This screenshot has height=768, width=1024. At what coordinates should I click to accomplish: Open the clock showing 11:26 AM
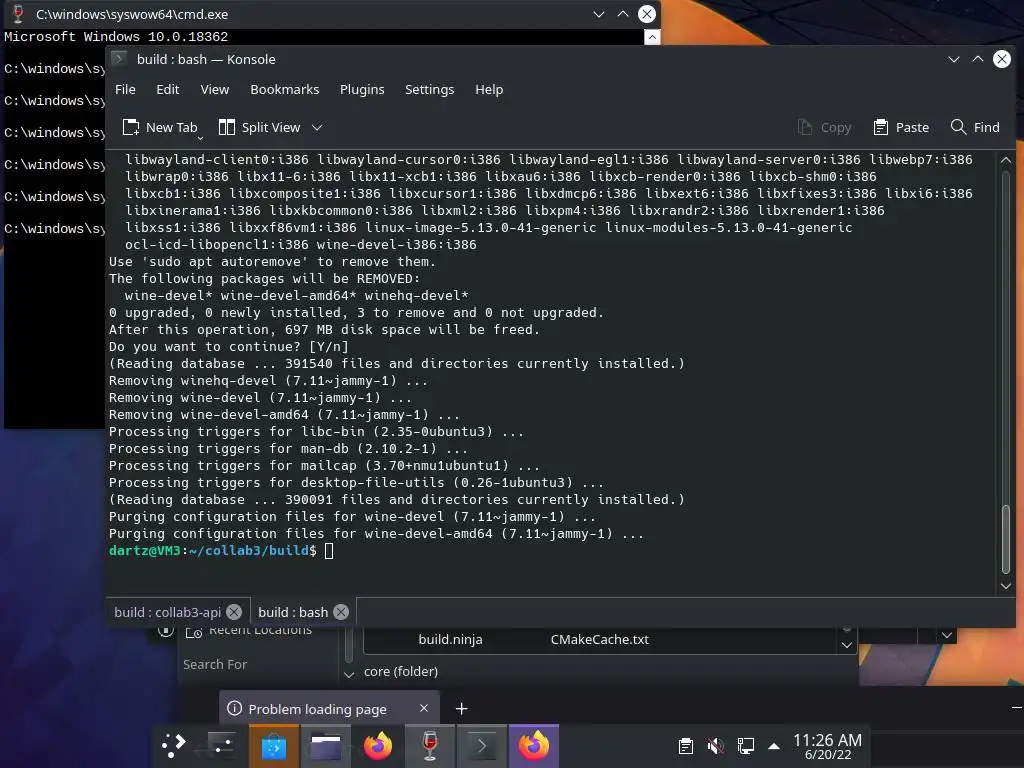pos(827,746)
